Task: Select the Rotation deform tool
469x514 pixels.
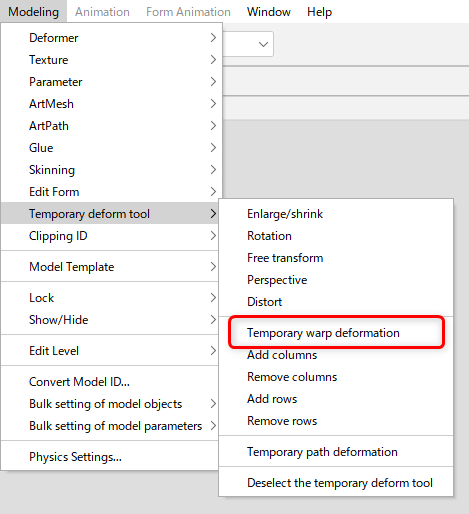Action: pos(336,236)
